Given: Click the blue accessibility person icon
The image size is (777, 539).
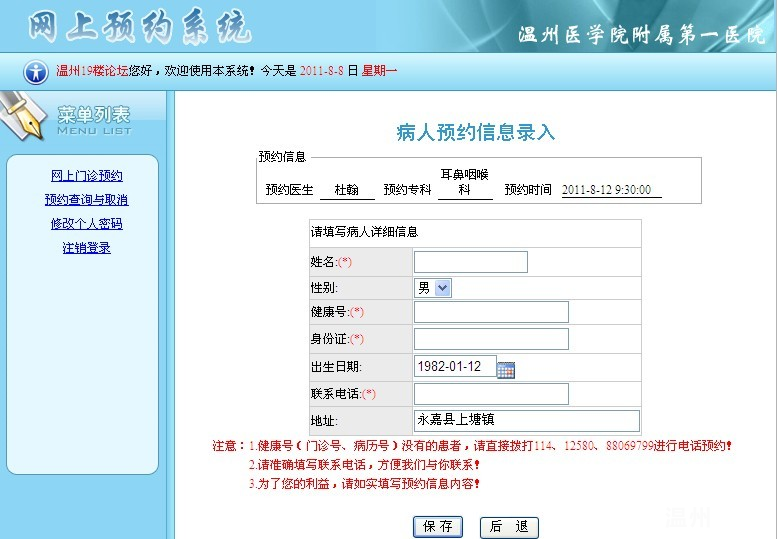Looking at the screenshot, I should click(36, 72).
